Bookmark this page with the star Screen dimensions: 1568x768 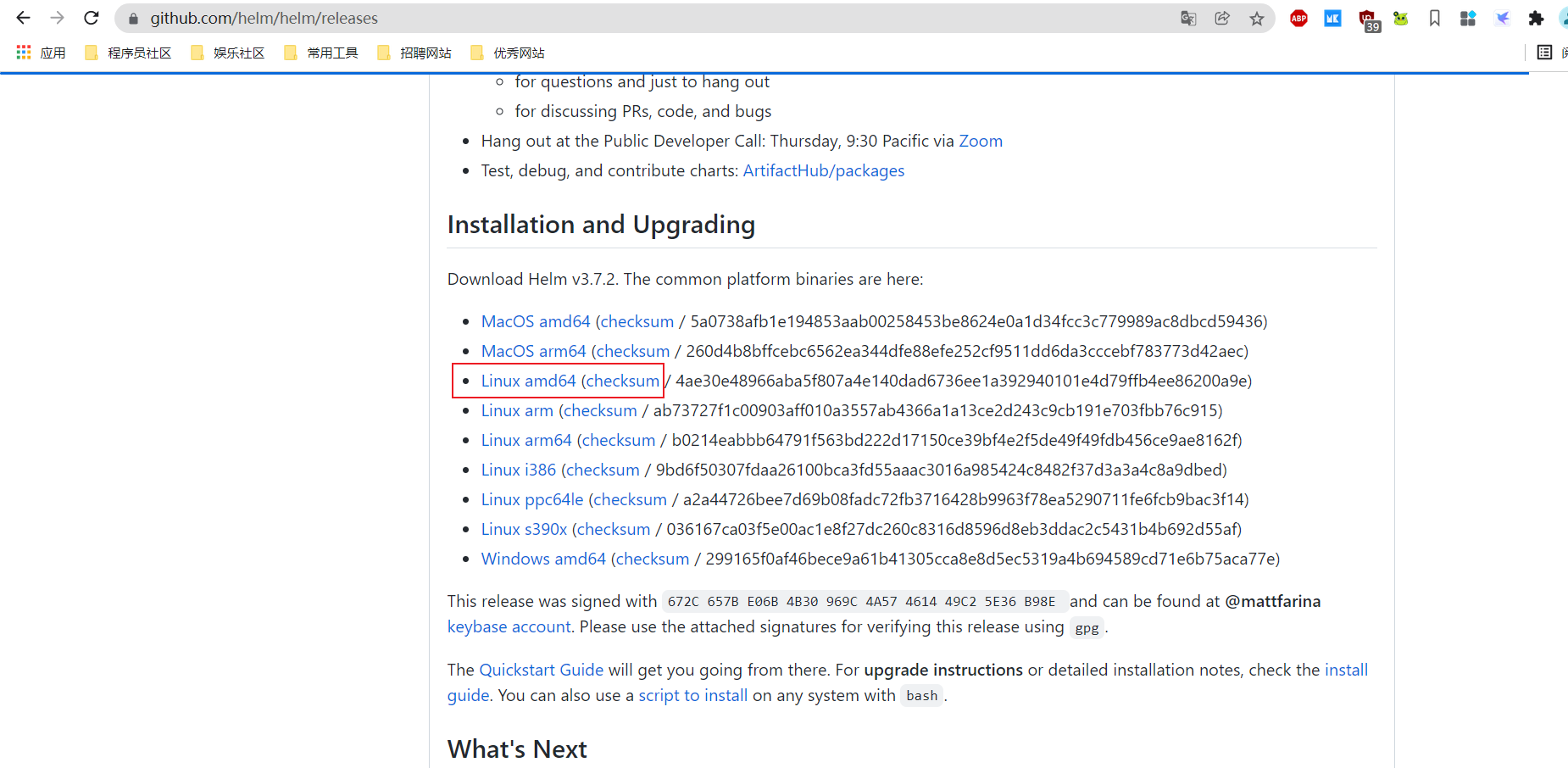coord(1257,18)
